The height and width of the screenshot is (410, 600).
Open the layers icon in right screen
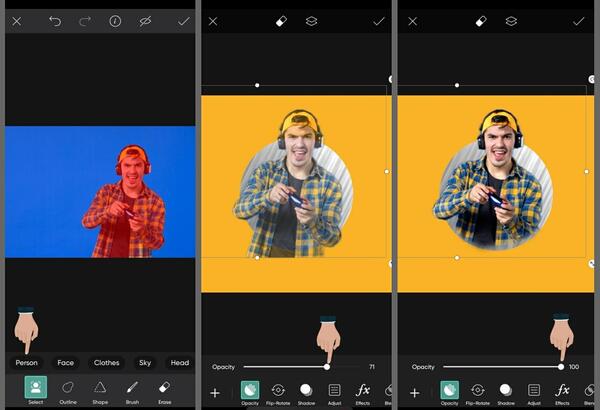point(511,21)
